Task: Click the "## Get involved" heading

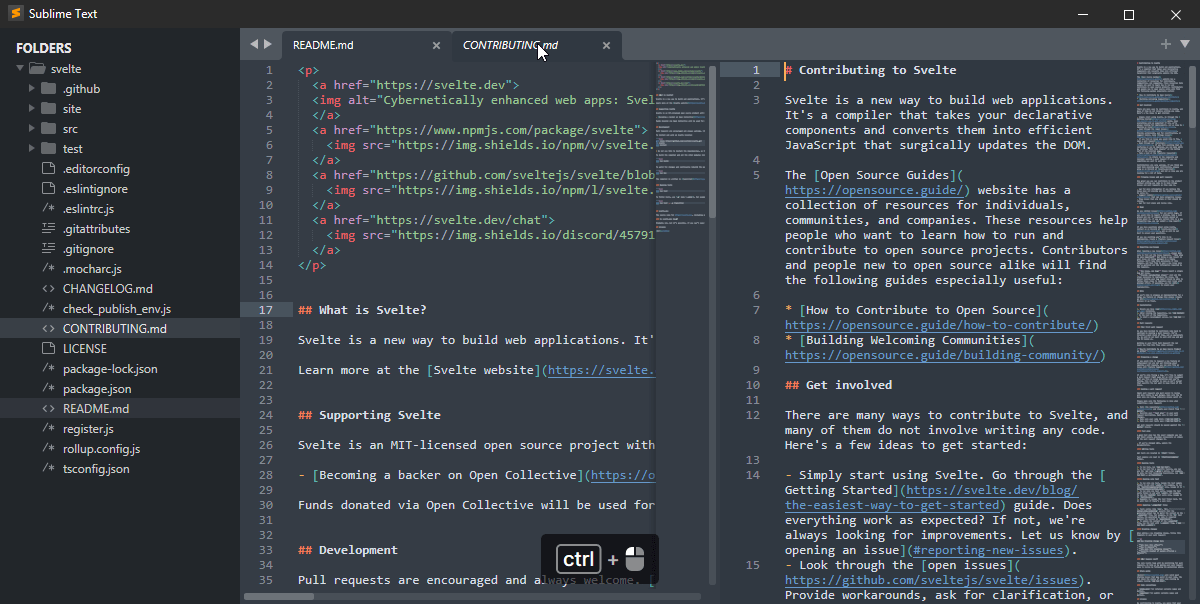Action: 838,385
